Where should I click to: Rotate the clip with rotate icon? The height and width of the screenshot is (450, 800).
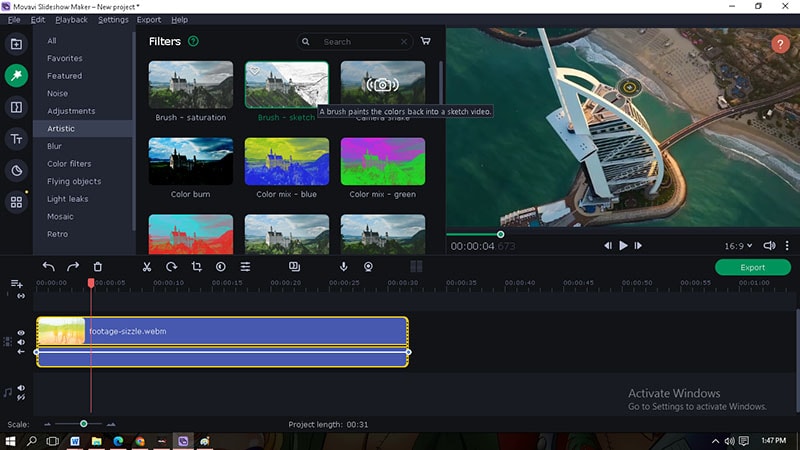coord(171,266)
